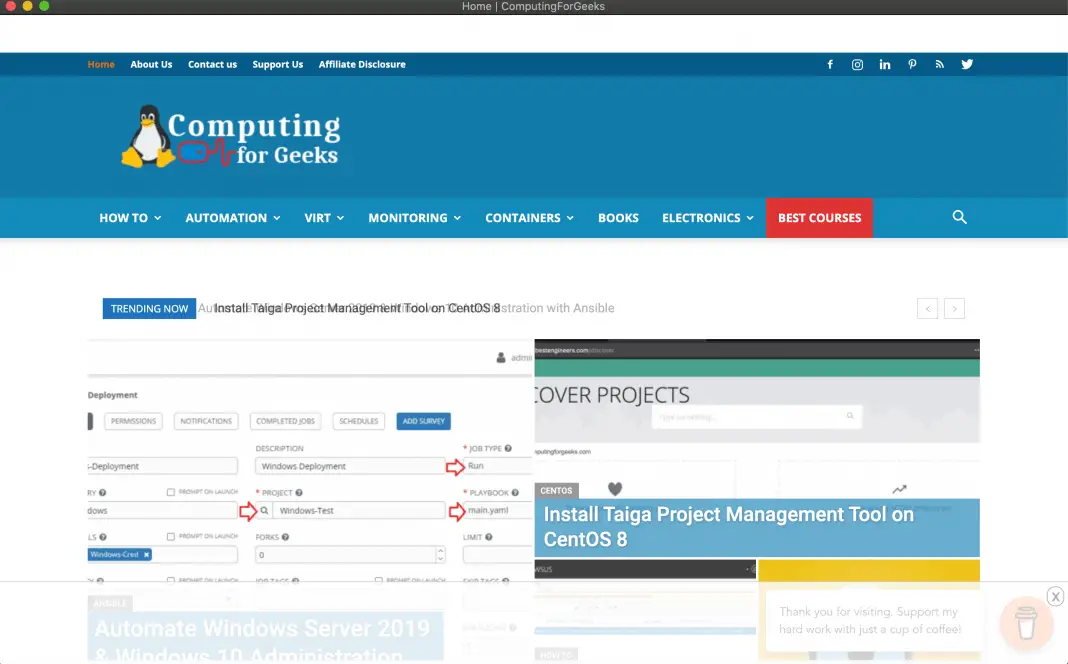Viewport: 1068px width, 664px height.
Task: Open the Facebook page via header icon
Action: pyautogui.click(x=830, y=64)
